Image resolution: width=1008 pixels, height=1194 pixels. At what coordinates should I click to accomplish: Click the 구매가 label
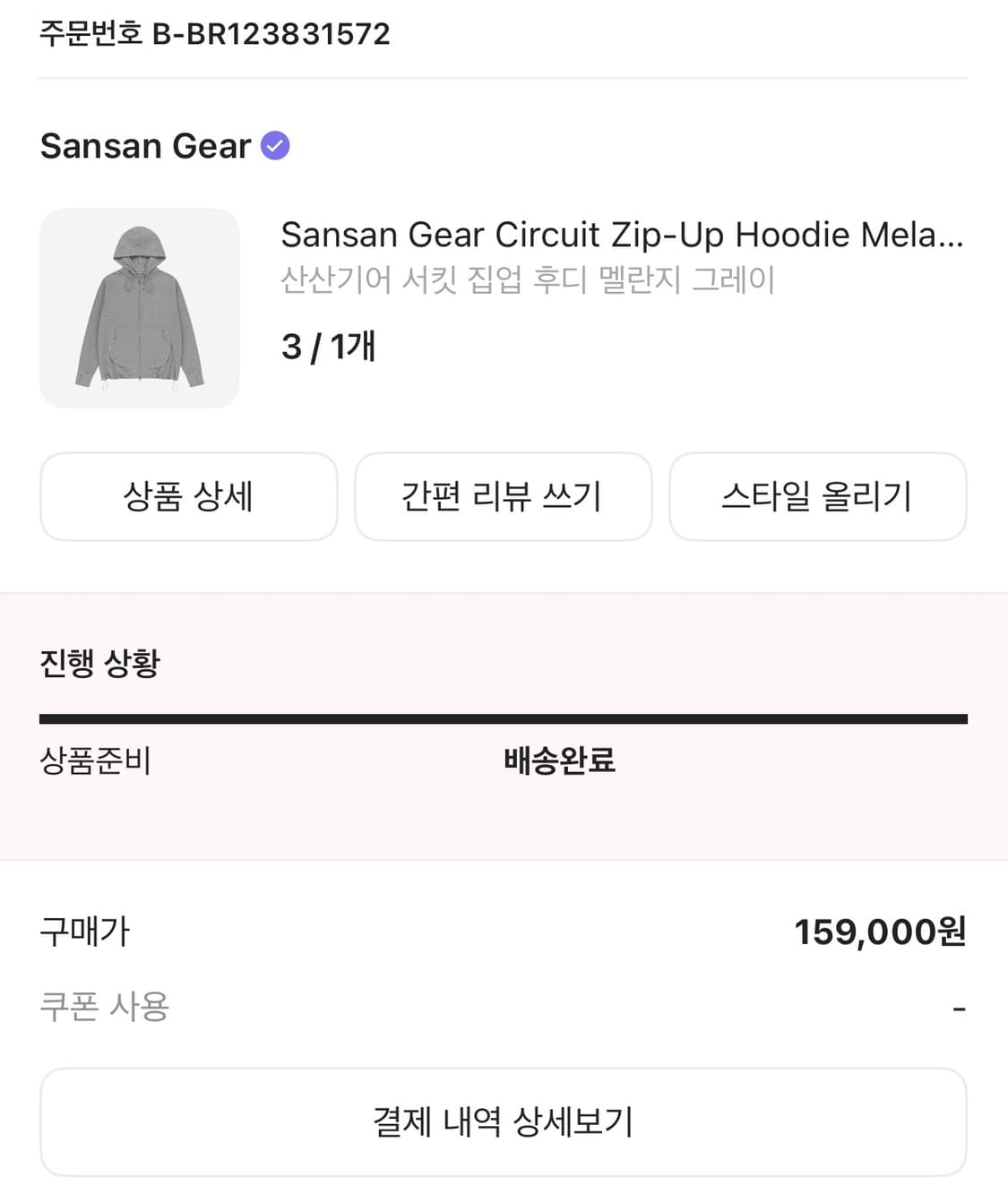85,932
